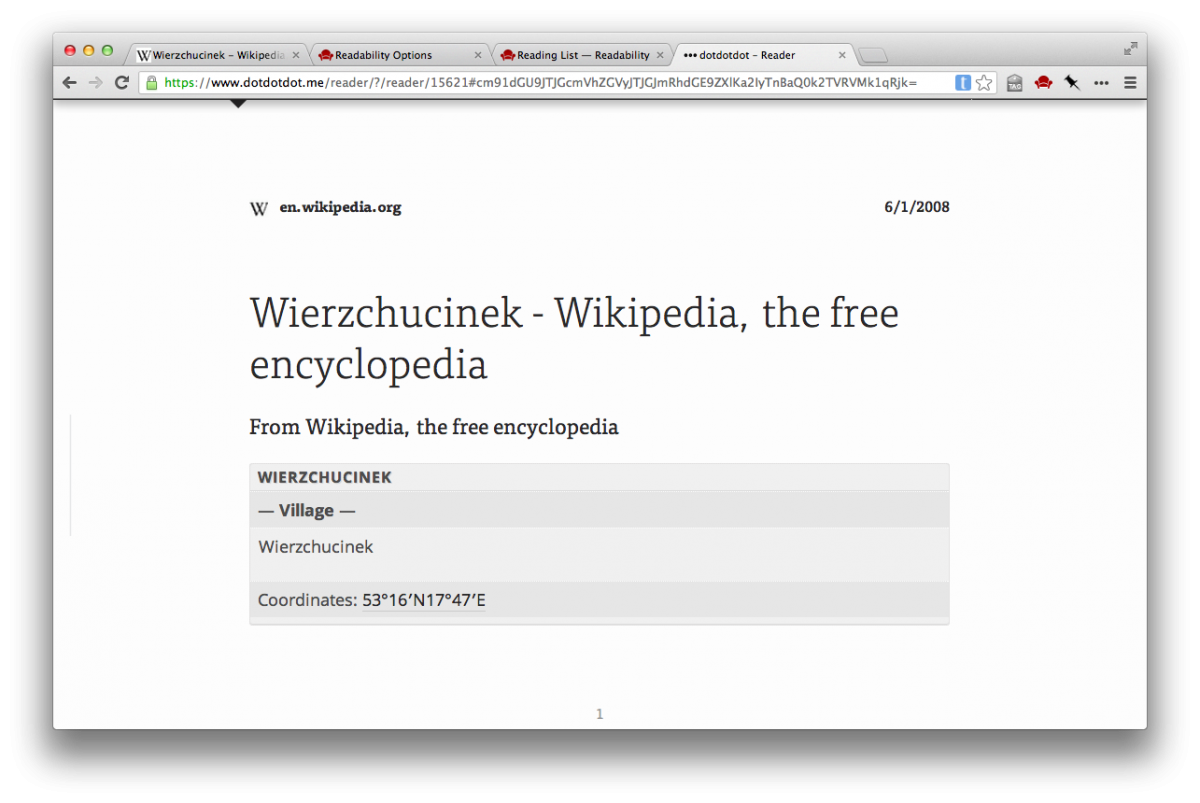1200x803 pixels.
Task: Click the browser back arrow
Action: point(69,83)
